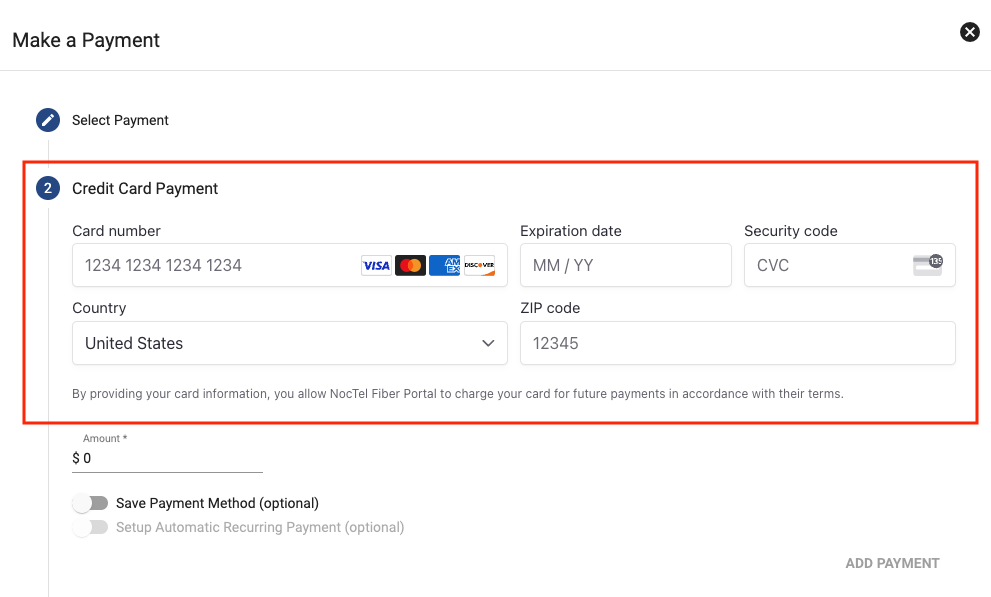
Task: Click the Mastercard logo icon
Action: (x=410, y=265)
